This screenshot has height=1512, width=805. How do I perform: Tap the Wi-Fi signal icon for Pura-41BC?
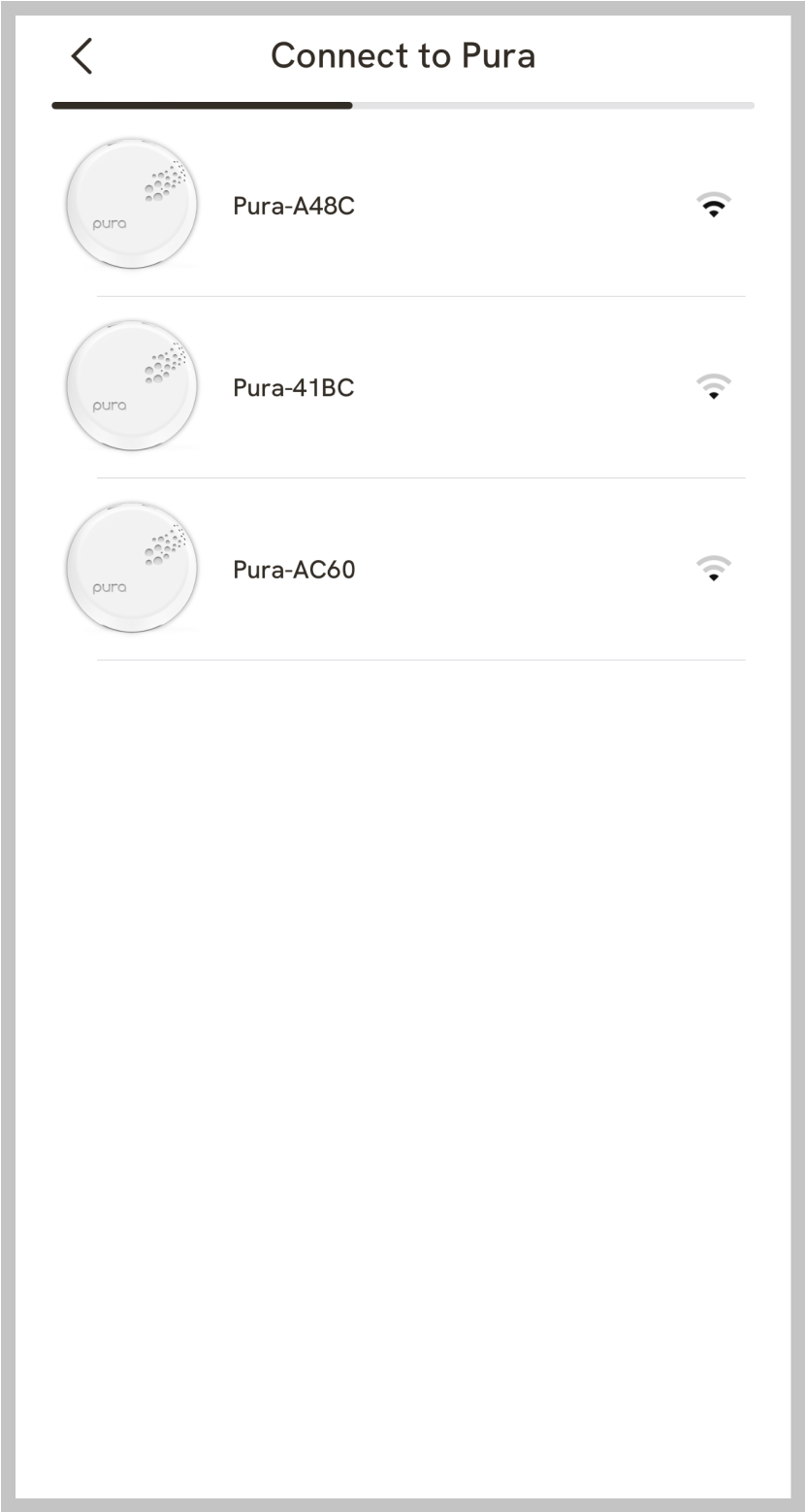pos(714,387)
